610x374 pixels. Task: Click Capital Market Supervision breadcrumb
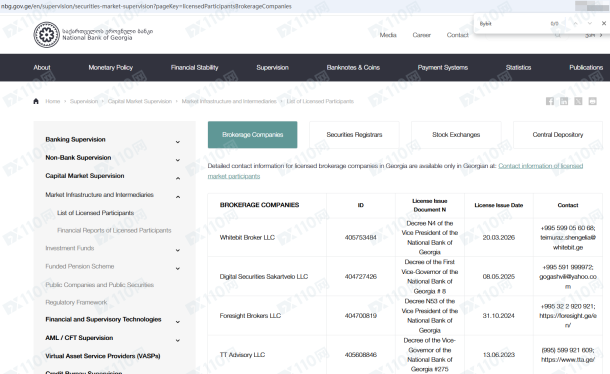coord(140,101)
